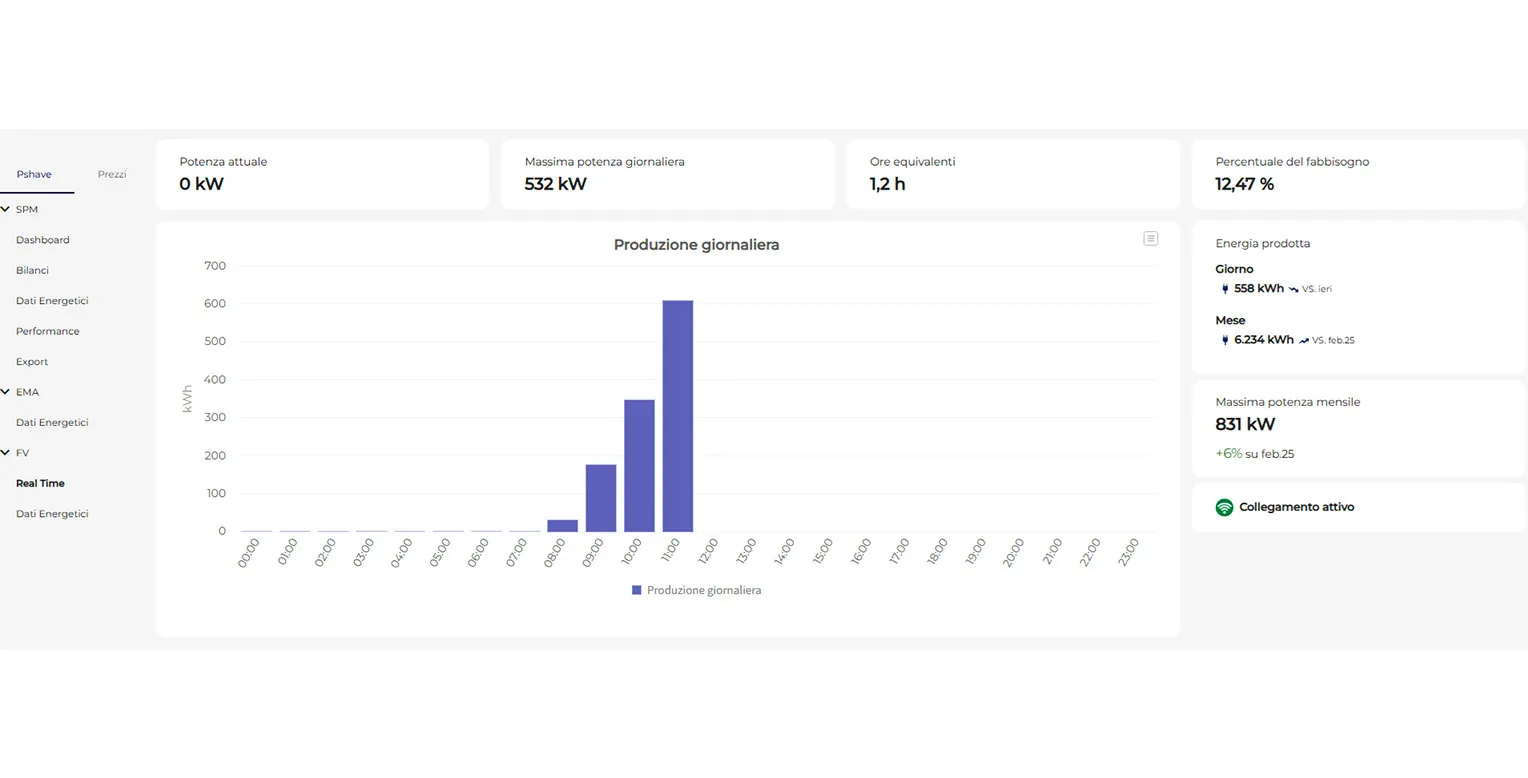Collapse the EMA sidebar section
Screen dimensions: 1528x778
6,392
